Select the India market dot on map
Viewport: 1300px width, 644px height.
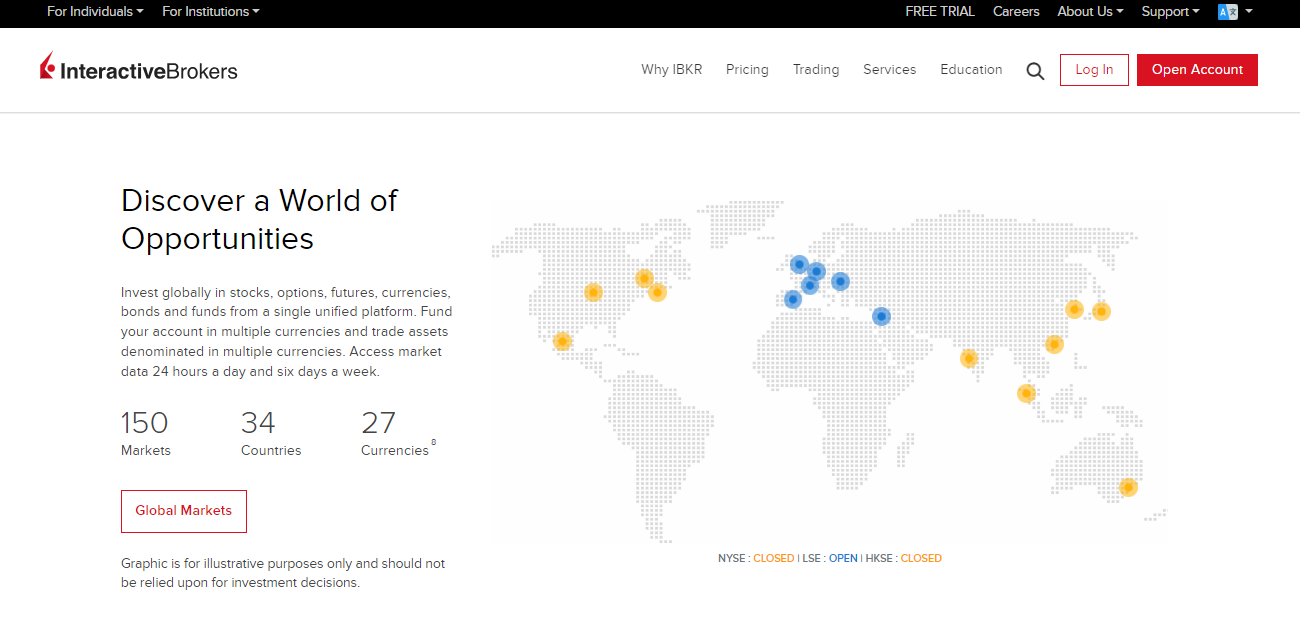[968, 358]
